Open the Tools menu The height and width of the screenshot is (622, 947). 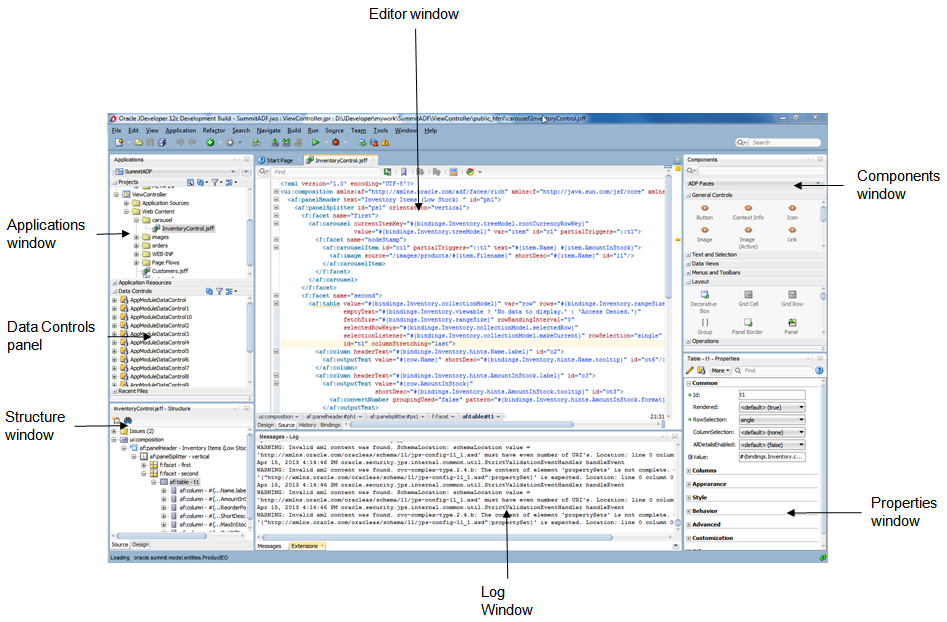(x=380, y=130)
